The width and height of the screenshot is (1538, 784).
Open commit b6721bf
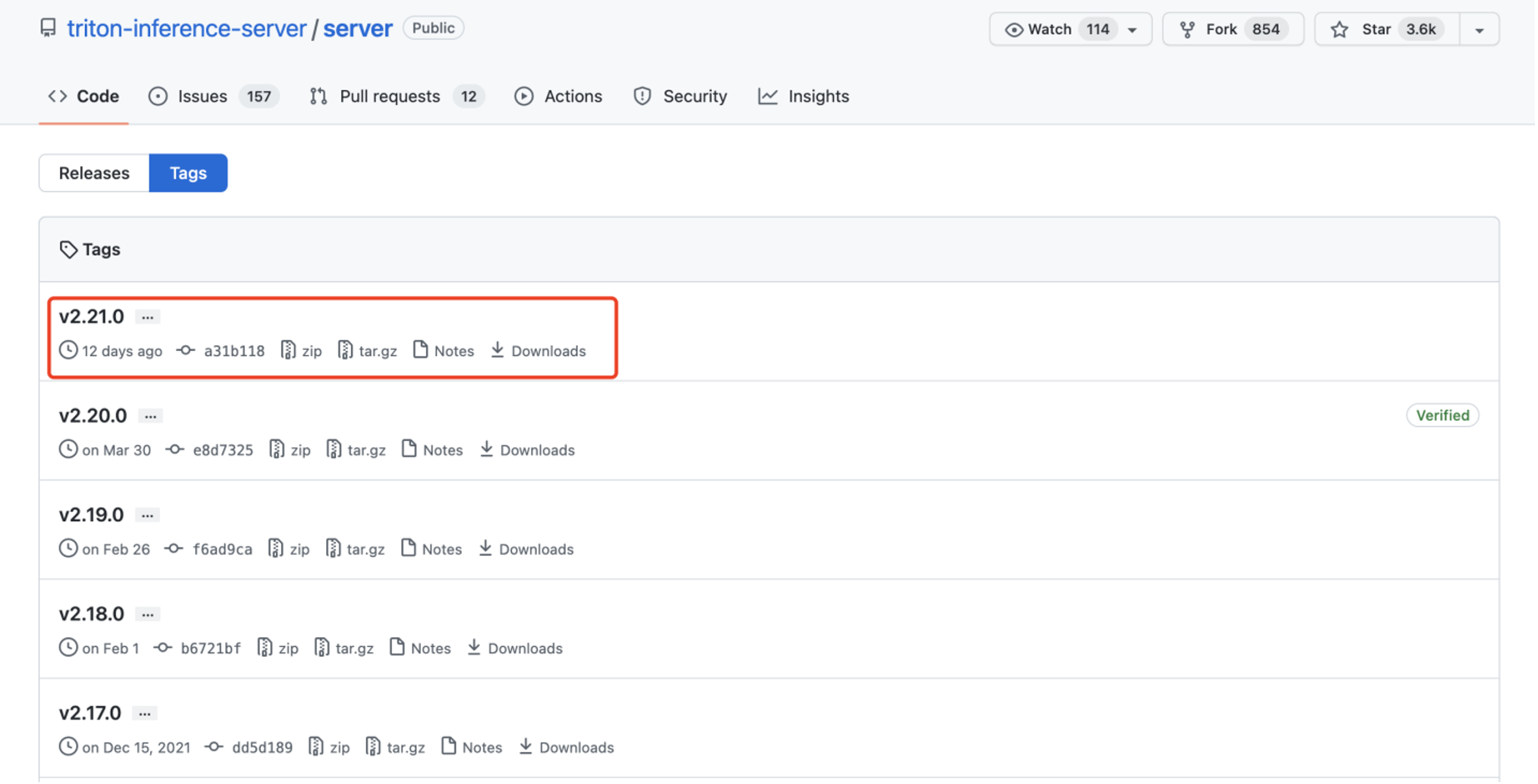(x=210, y=648)
